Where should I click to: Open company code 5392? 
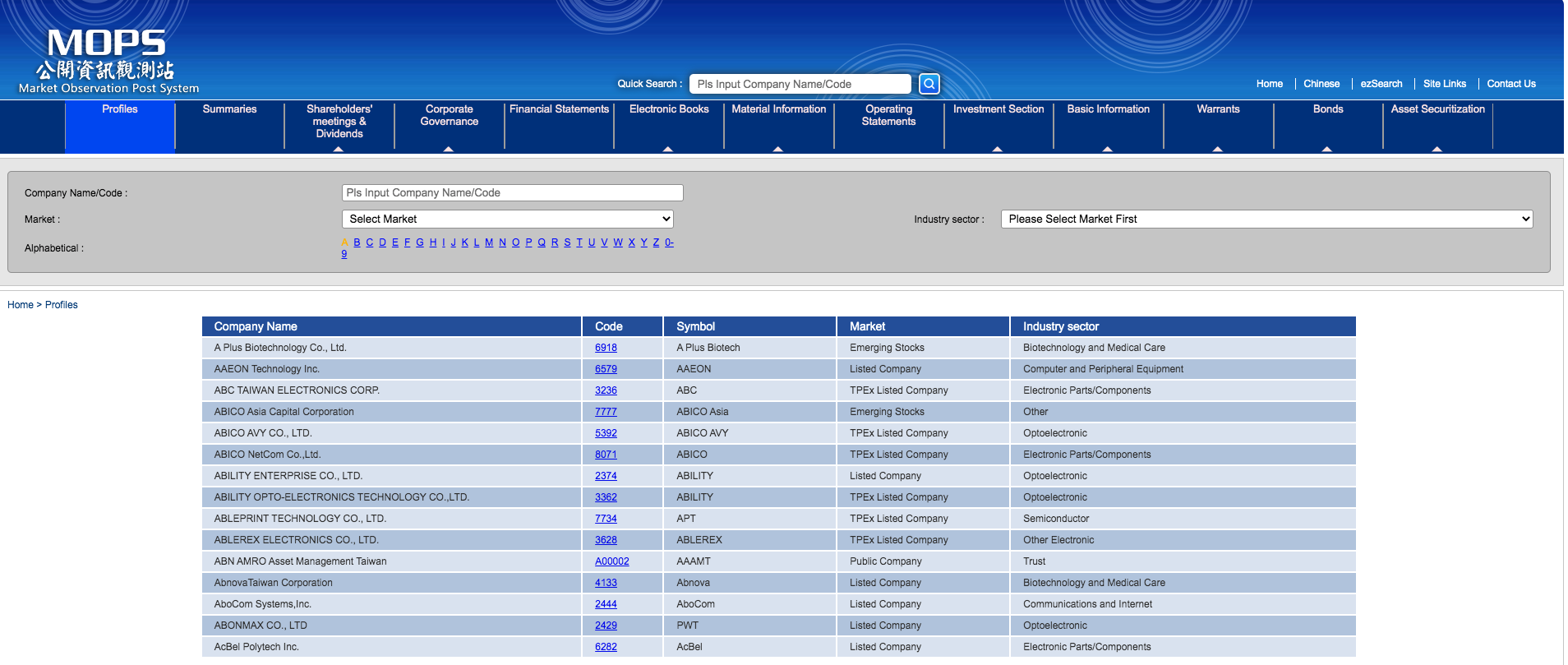[x=606, y=433]
